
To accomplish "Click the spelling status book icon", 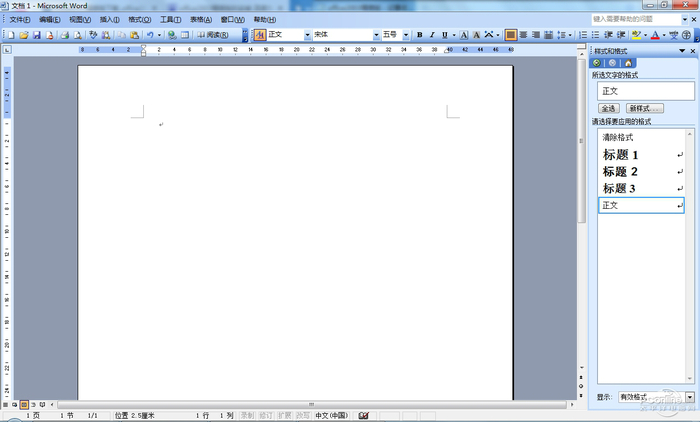I will pyautogui.click(x=363, y=415).
